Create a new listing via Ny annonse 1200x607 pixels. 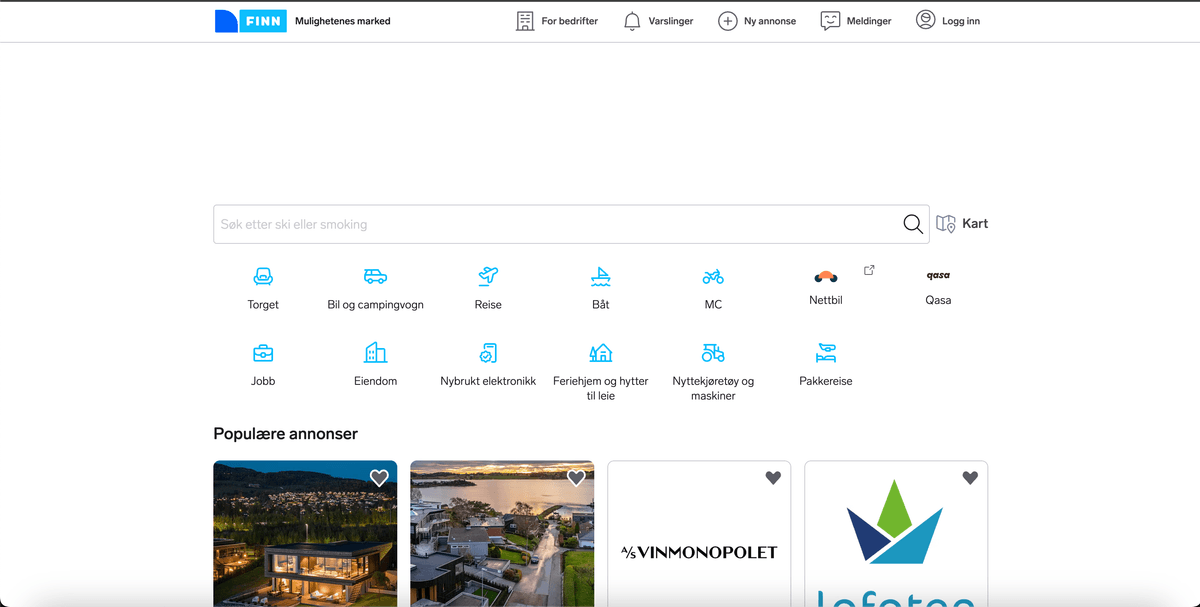pyautogui.click(x=757, y=21)
